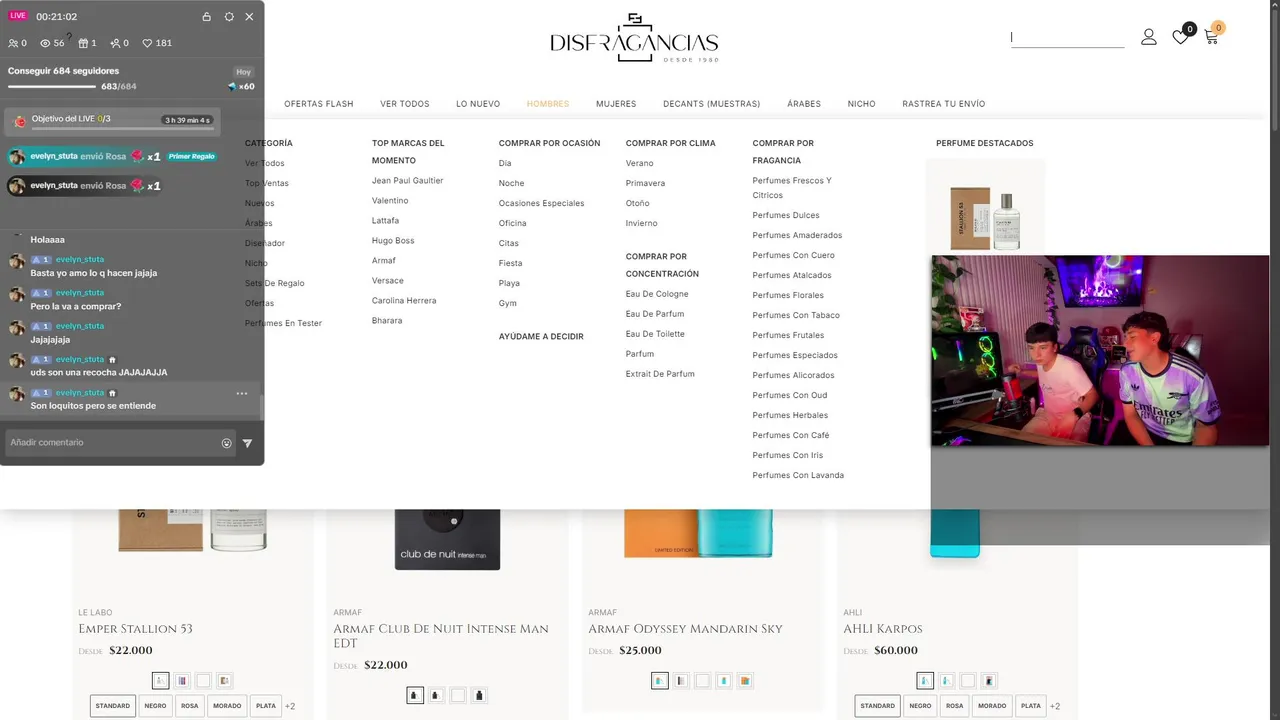The image size is (1280, 720).
Task: Open RASTREA TU ENVÍO menu
Action: pyautogui.click(x=944, y=104)
